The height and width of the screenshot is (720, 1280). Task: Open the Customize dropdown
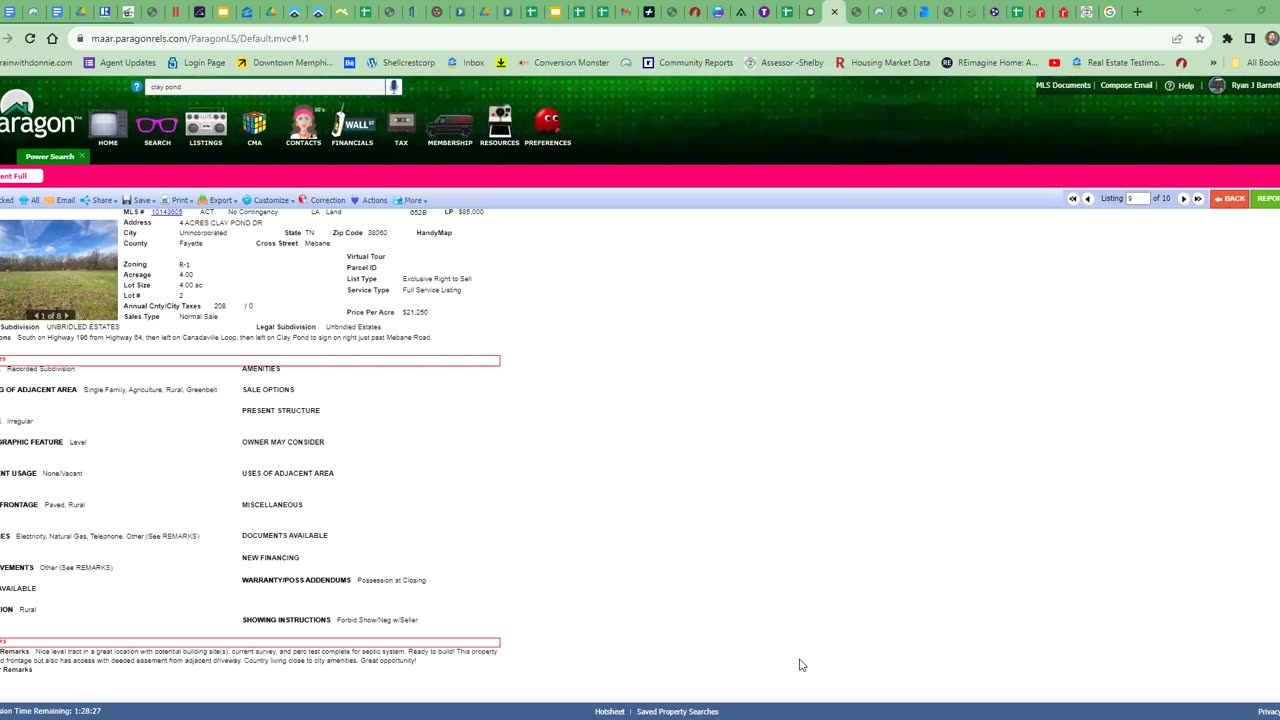point(267,200)
